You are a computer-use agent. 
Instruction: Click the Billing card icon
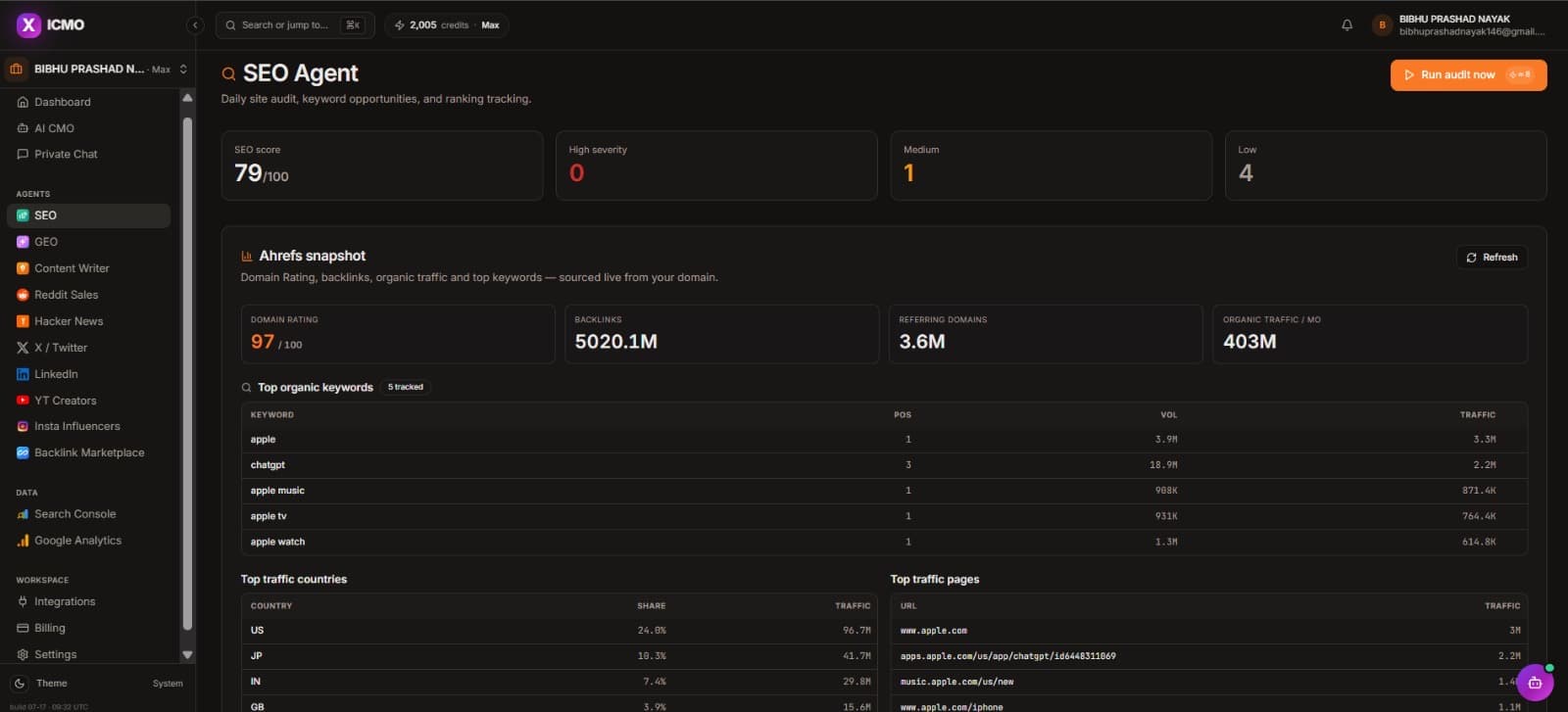pos(23,628)
